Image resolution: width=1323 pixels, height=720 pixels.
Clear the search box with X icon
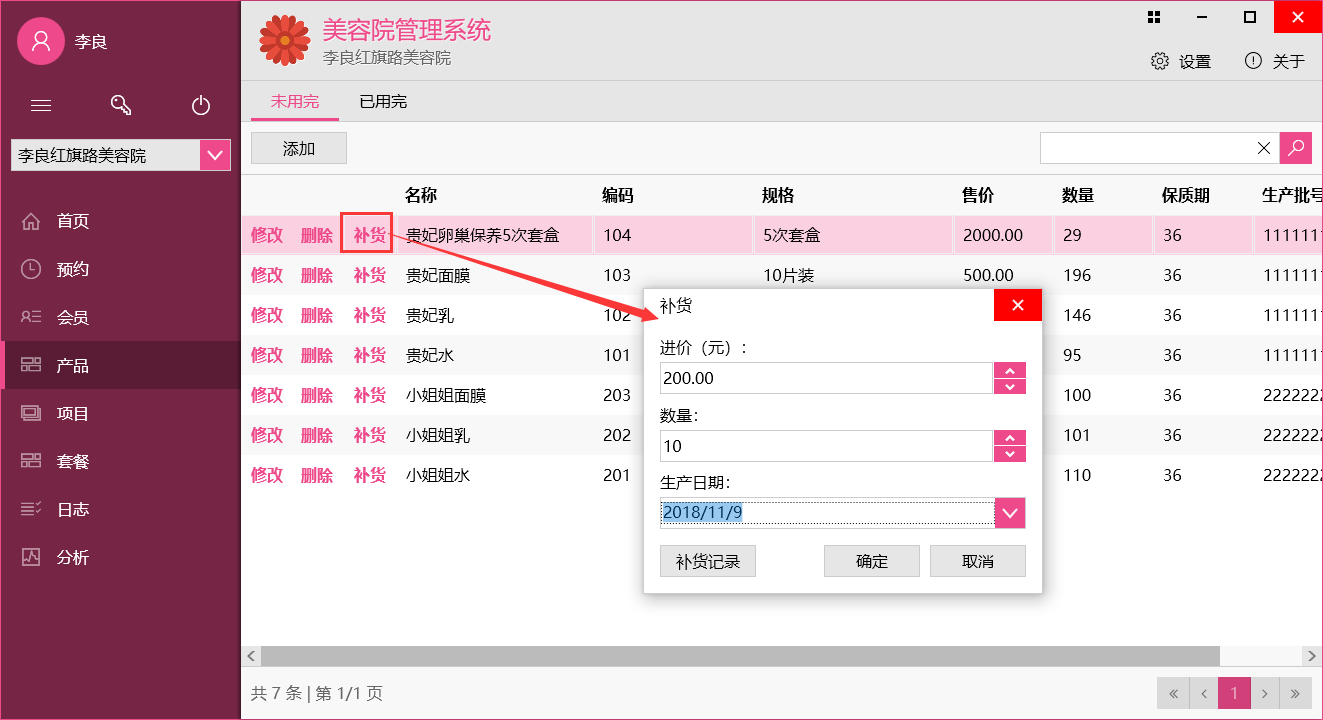[1264, 148]
